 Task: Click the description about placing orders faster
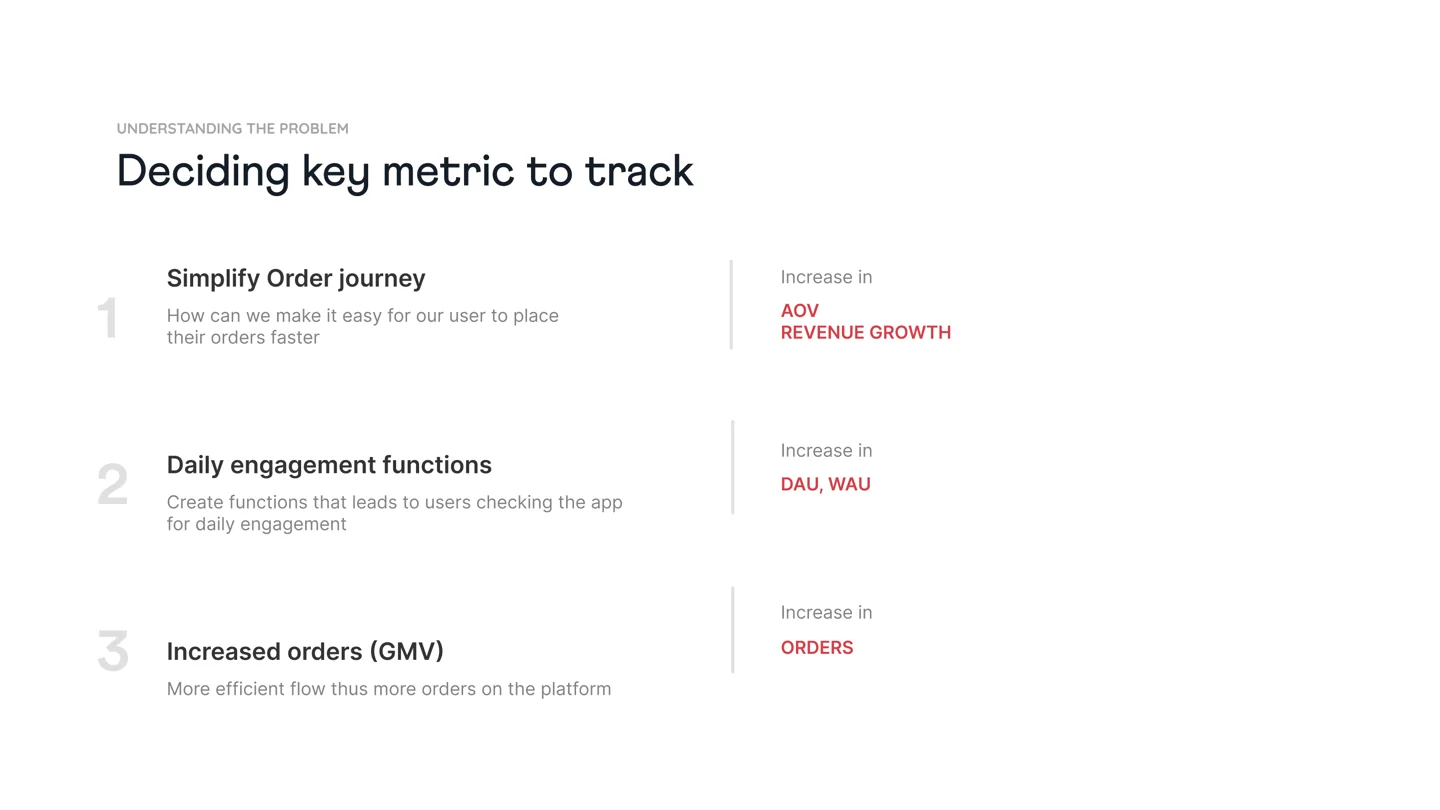coord(363,326)
